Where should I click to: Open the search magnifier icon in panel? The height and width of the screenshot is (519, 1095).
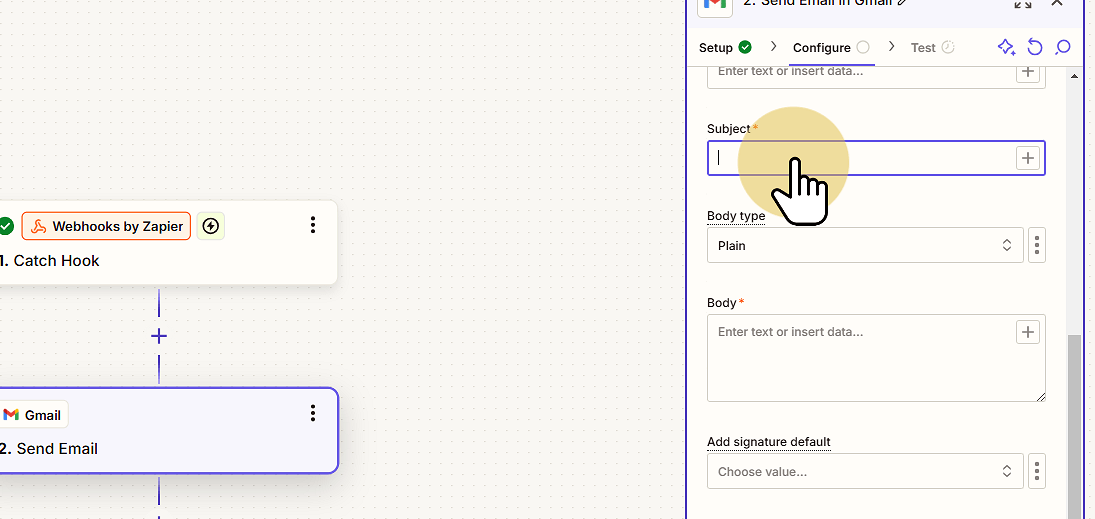1062,47
